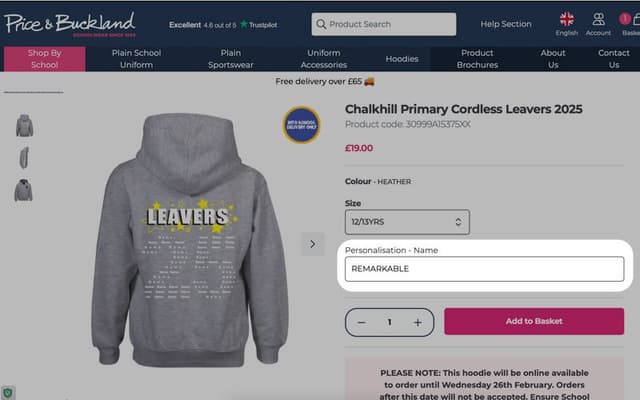
Task: Click the Price & Buckland logo
Action: tap(70, 24)
